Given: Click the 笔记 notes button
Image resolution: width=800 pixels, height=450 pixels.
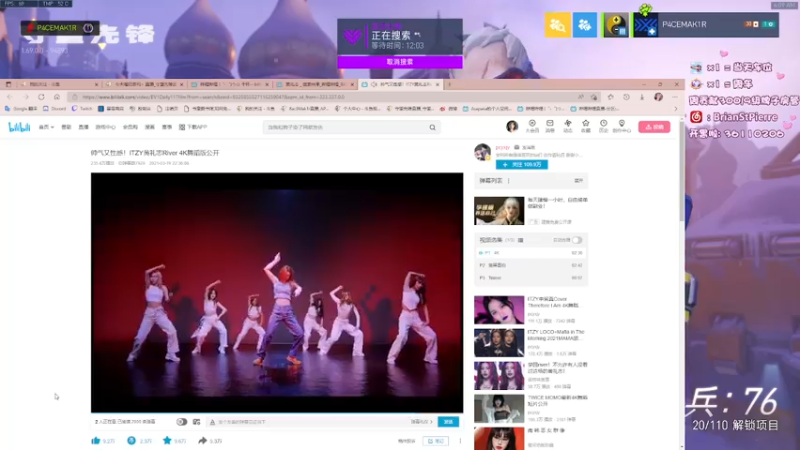Looking at the screenshot, I should (436, 441).
